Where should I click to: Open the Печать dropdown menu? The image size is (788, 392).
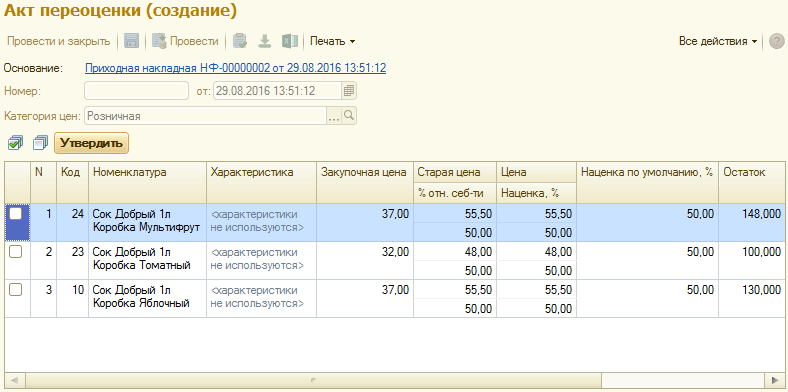332,41
